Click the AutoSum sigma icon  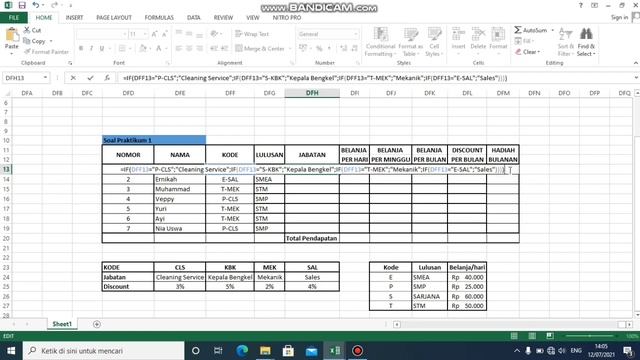[518, 30]
